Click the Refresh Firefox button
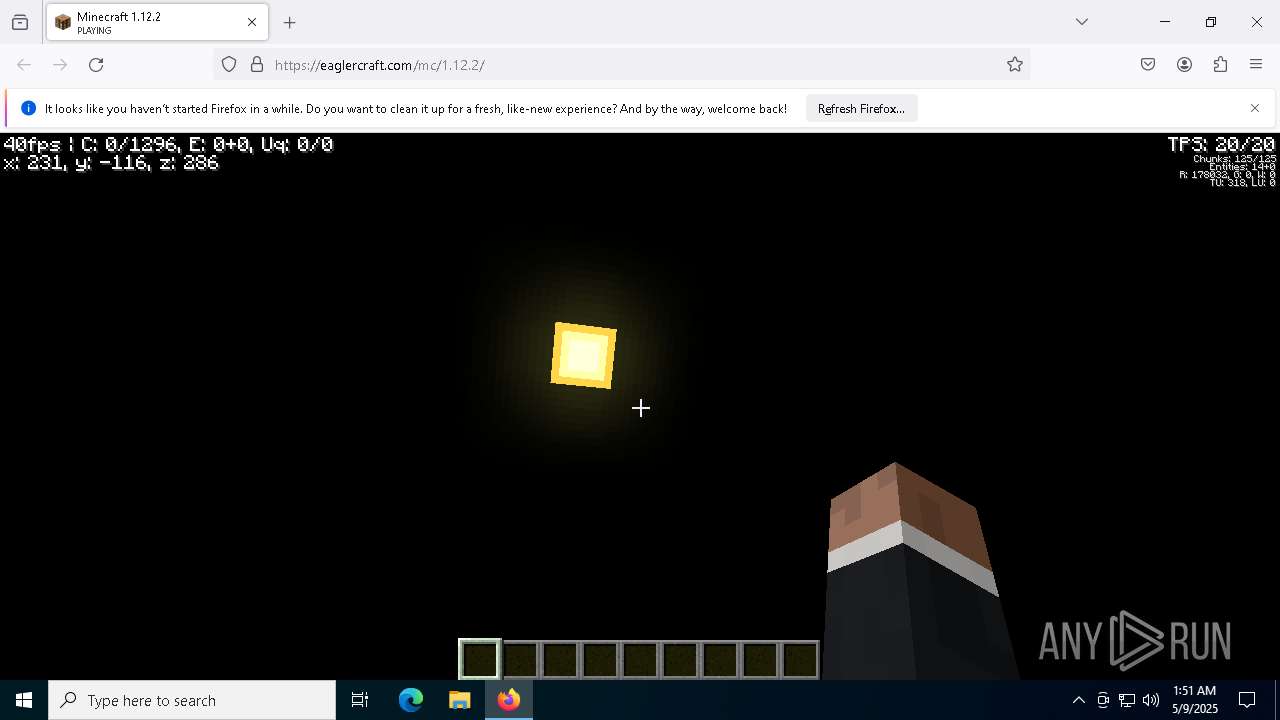Viewport: 1280px width, 720px height. click(x=861, y=109)
